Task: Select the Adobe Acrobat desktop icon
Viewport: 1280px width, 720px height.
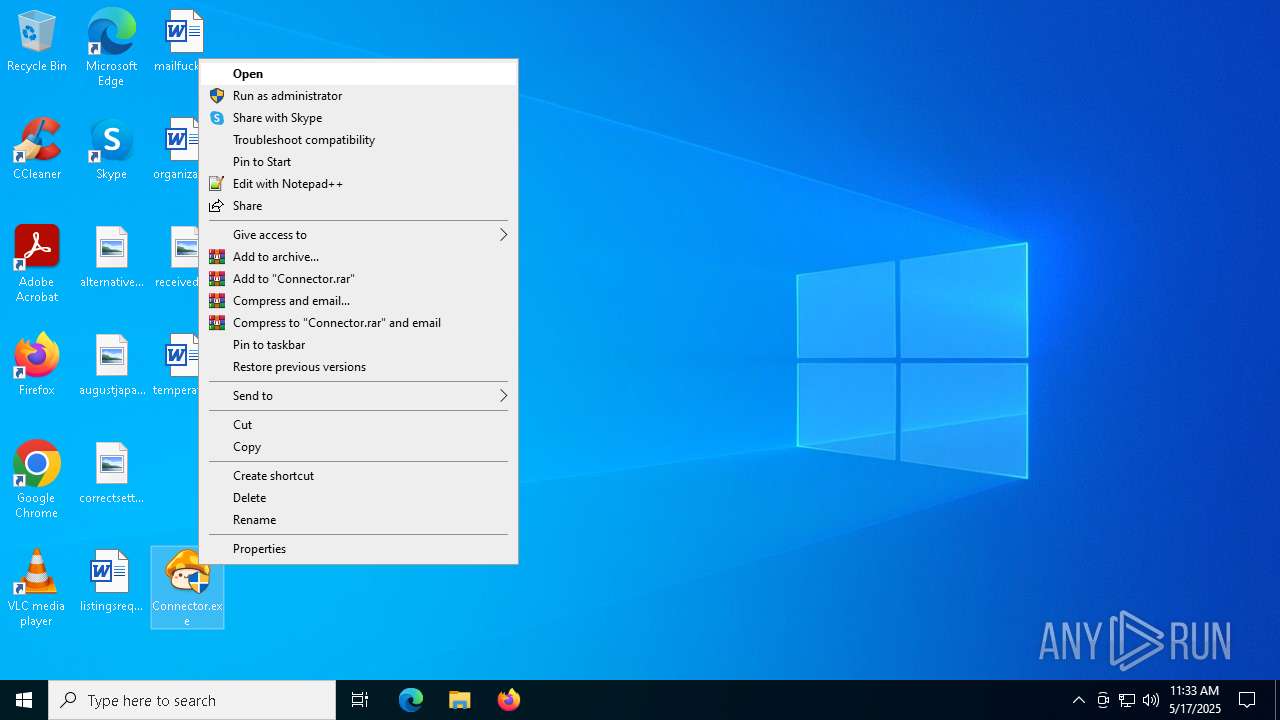Action: pyautogui.click(x=37, y=264)
